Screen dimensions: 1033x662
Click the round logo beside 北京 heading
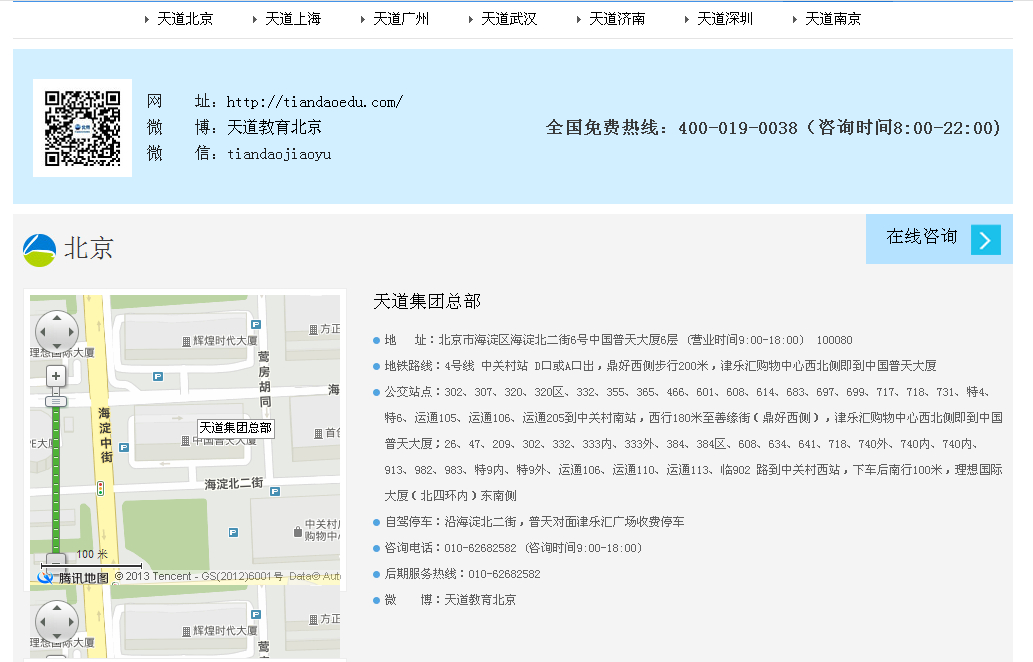tap(39, 250)
